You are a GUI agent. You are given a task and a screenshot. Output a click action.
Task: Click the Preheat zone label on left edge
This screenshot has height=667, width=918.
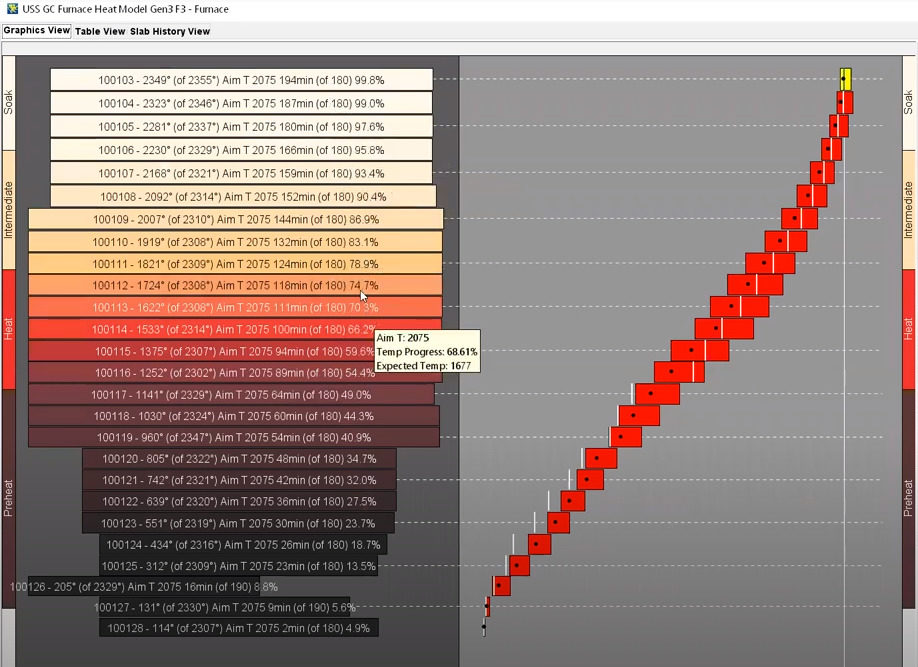pos(9,497)
